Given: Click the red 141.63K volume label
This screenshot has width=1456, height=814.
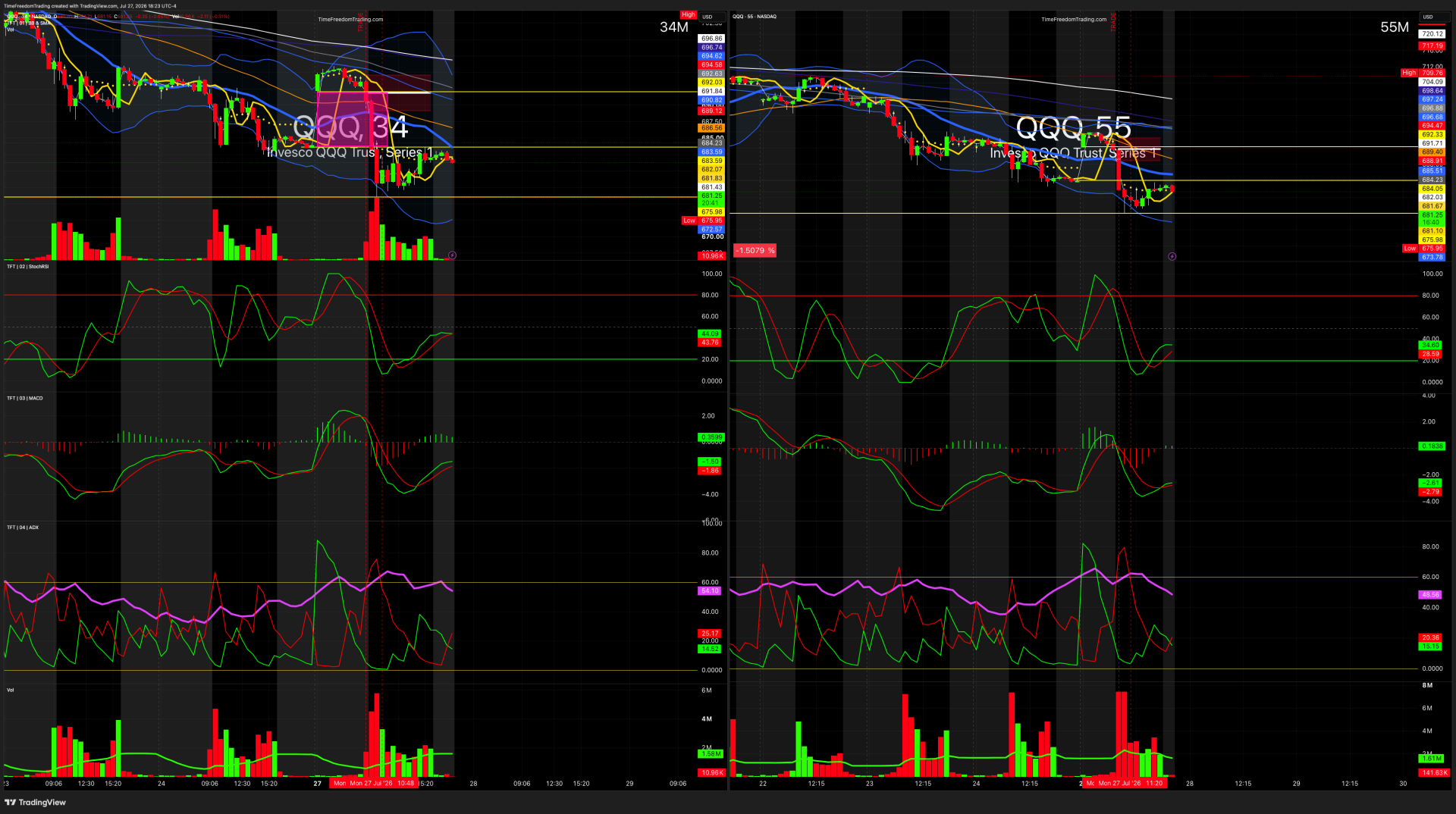Looking at the screenshot, I should pyautogui.click(x=1434, y=773).
